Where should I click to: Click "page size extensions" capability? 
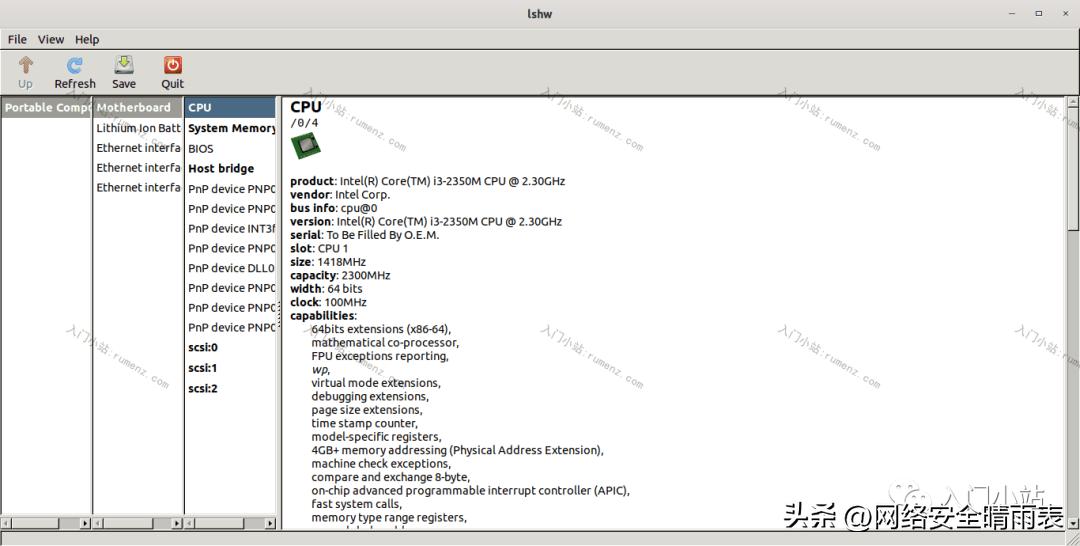point(366,410)
